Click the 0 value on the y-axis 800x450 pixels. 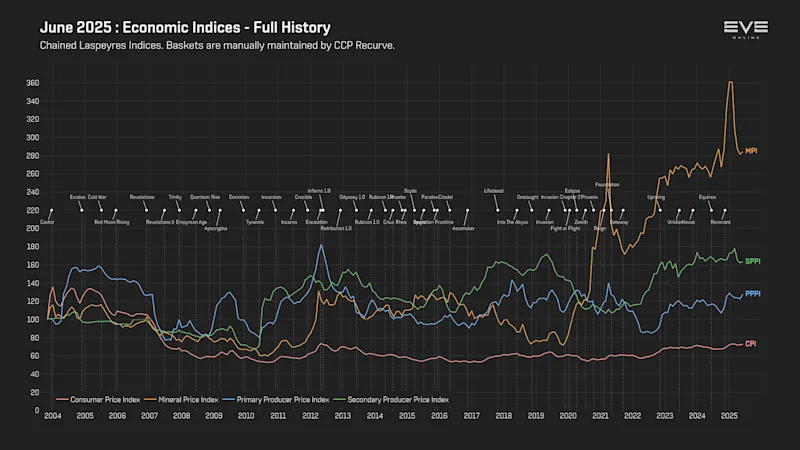[37, 410]
